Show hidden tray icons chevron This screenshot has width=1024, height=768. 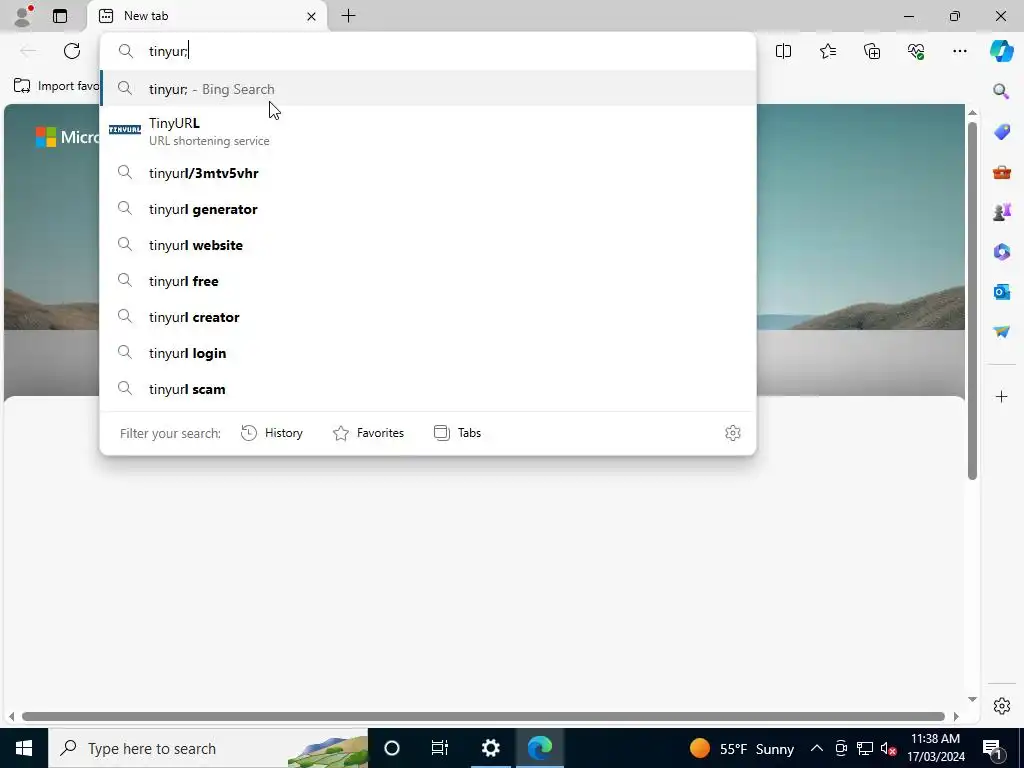(x=816, y=748)
